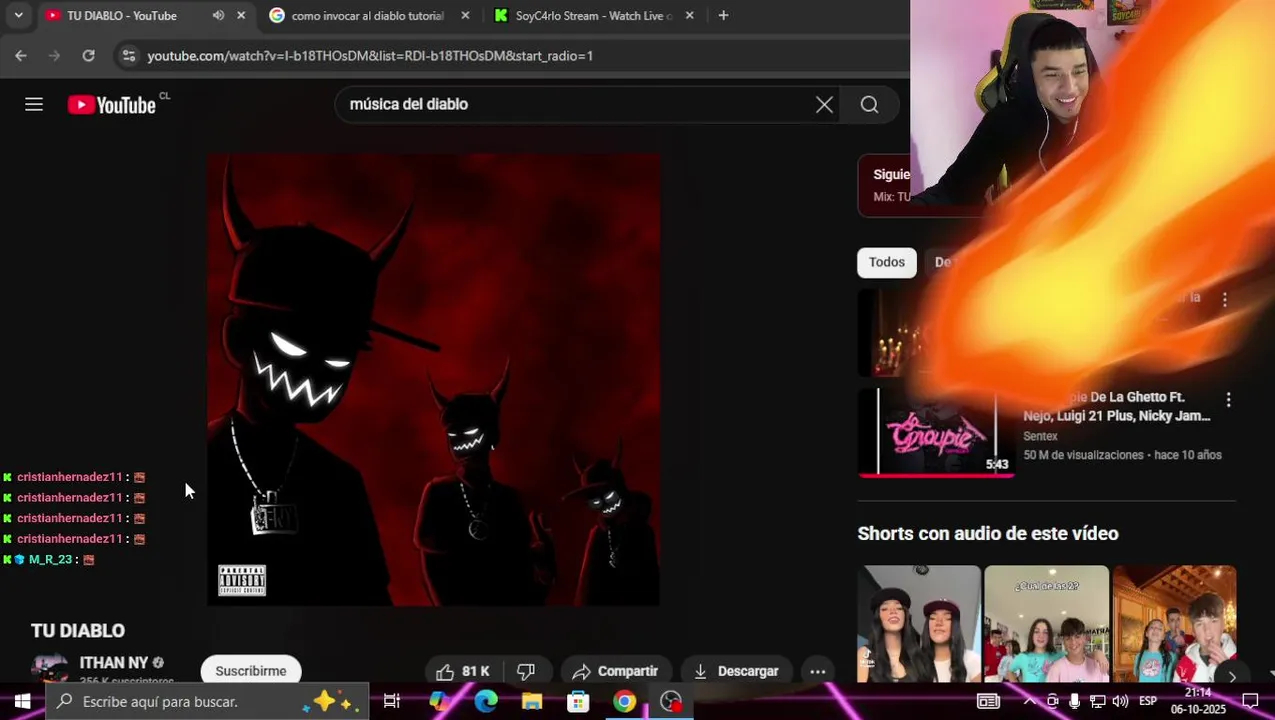Screen dimensions: 1275x720
Task: Click the Windows taskbar search box
Action: tap(208, 701)
